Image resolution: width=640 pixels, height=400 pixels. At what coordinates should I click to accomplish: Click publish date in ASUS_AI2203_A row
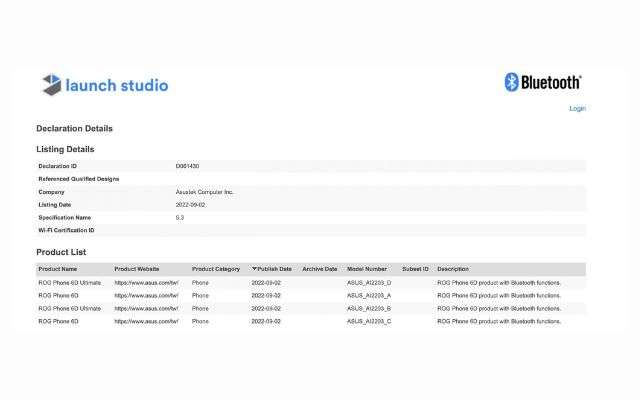click(x=266, y=296)
